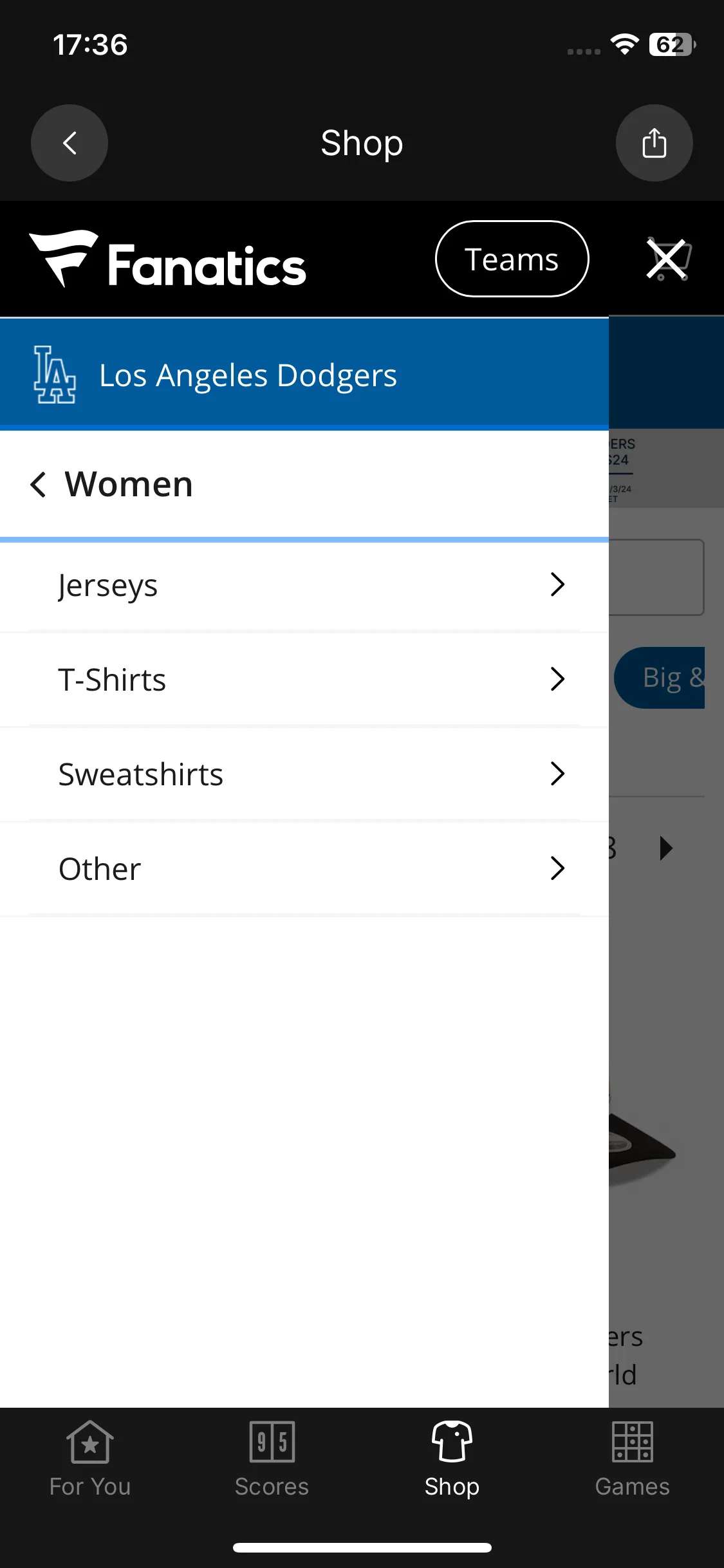
Task: Tap the Women menu heading
Action: coord(129,484)
